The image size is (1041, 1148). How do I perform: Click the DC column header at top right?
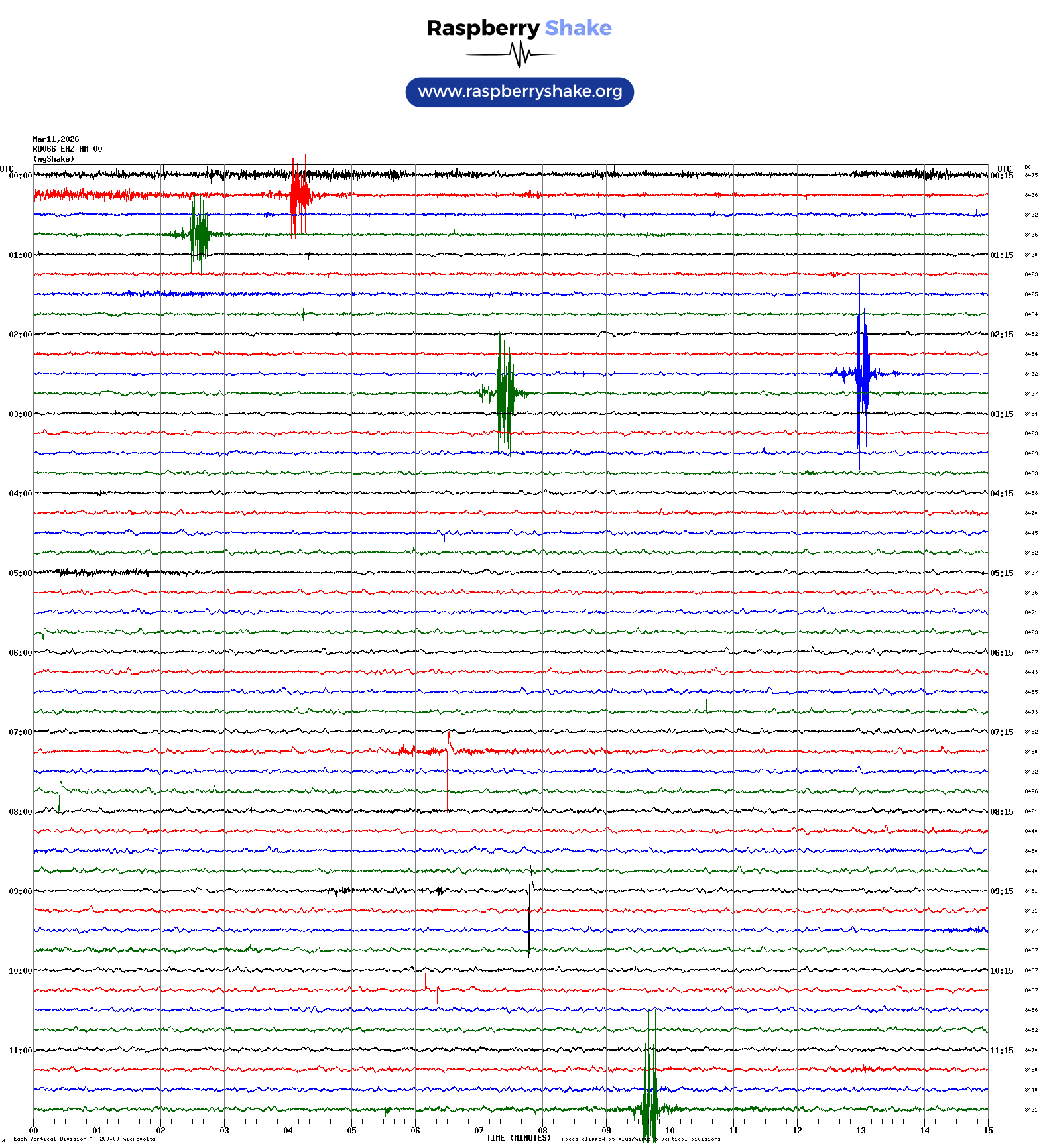pos(1028,168)
